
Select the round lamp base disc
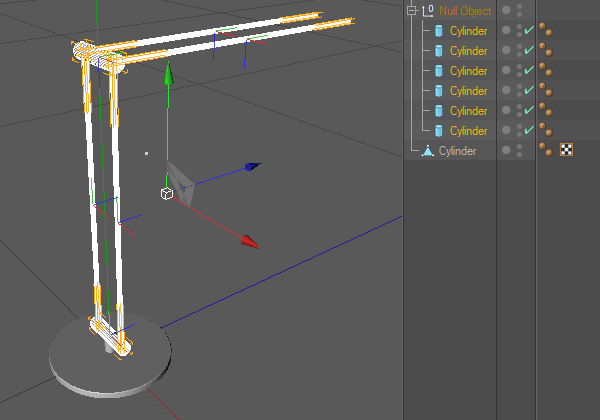pos(110,356)
